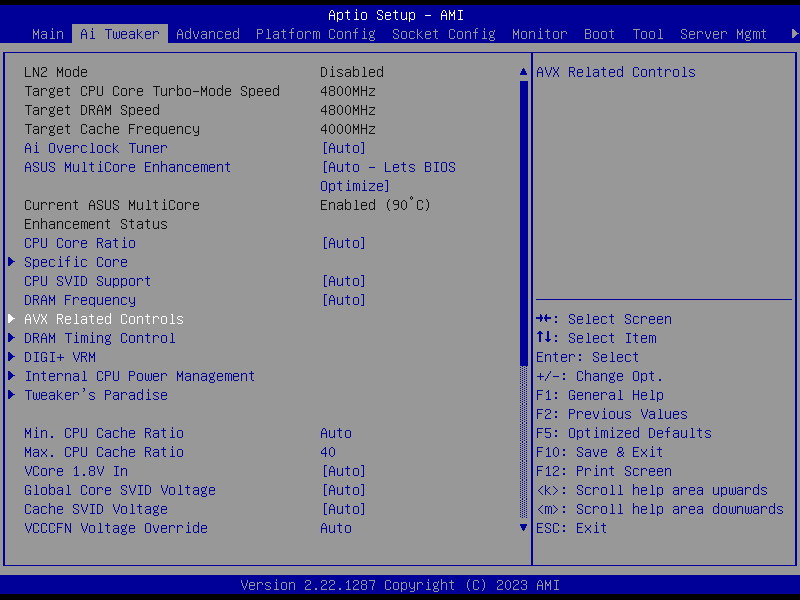Select Global Core SVID Voltage label
This screenshot has width=800, height=600.
[x=120, y=490]
